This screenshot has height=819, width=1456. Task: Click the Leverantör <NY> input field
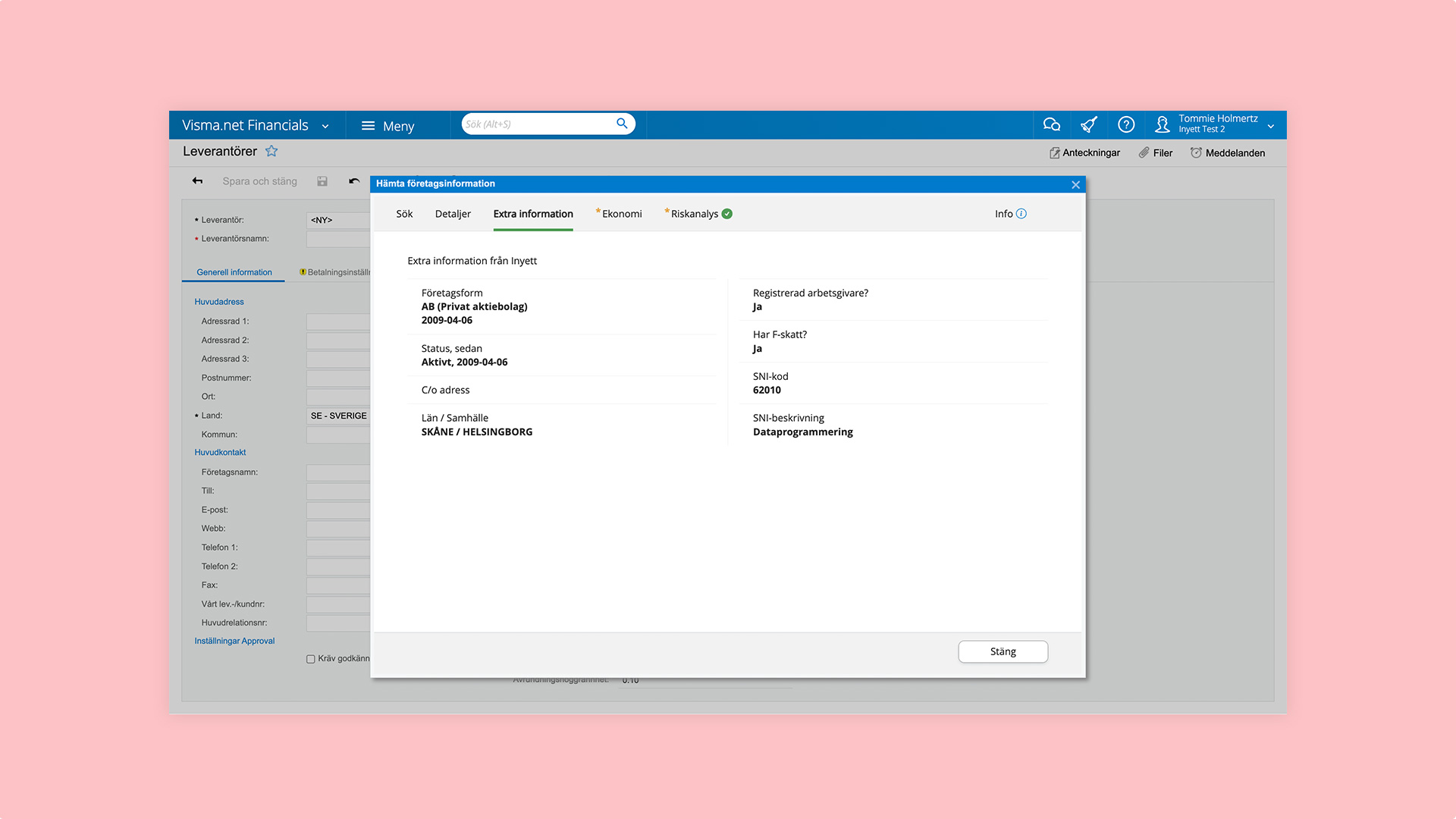pos(338,220)
